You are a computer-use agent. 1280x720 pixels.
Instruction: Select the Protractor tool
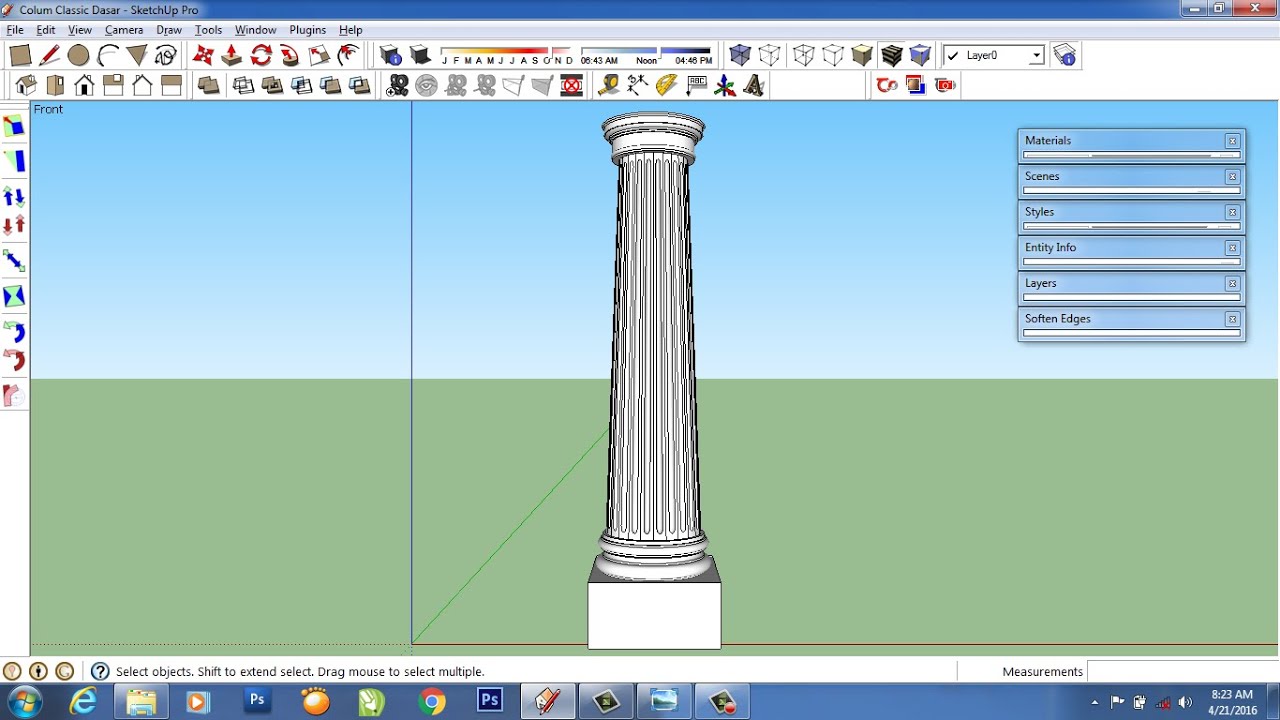tap(666, 86)
